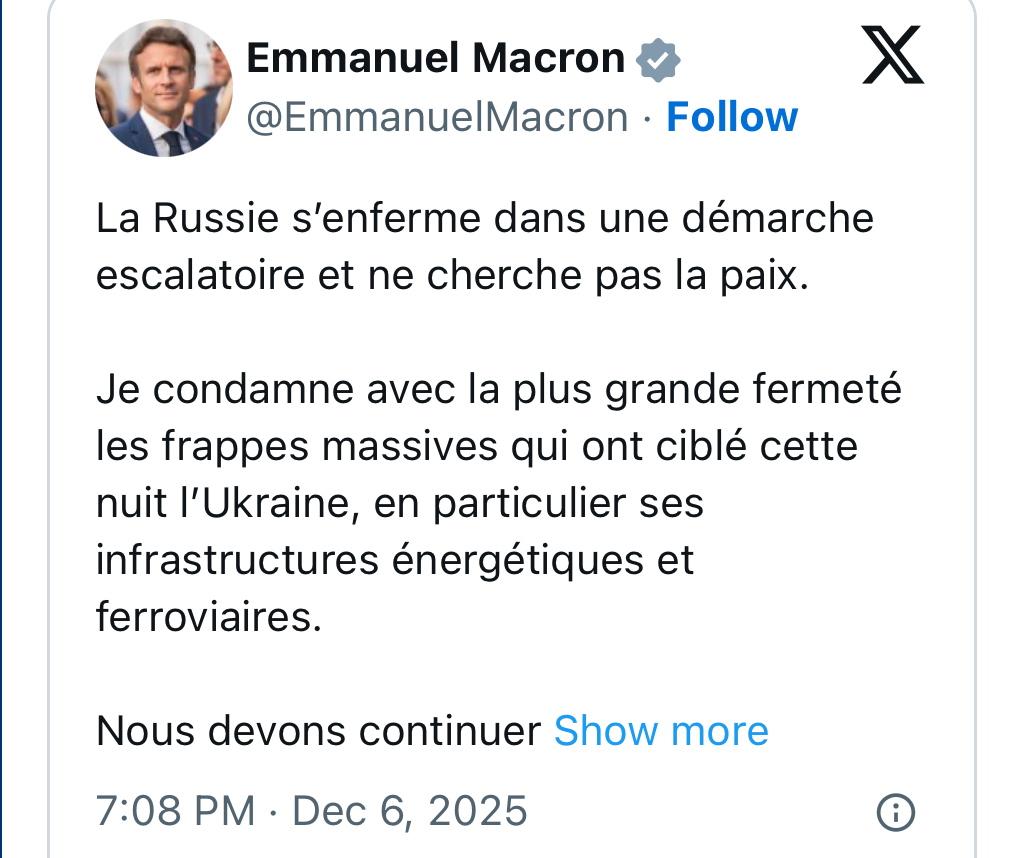The width and height of the screenshot is (1022, 858).
Task: Open Emmanuel Macron's profile photo
Action: pos(164,88)
